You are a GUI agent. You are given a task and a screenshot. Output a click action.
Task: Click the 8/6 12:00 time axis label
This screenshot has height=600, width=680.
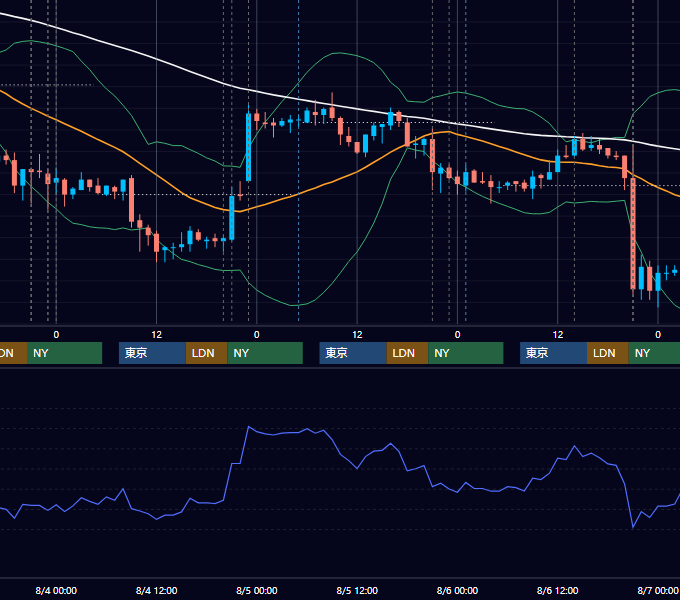pyautogui.click(x=557, y=590)
